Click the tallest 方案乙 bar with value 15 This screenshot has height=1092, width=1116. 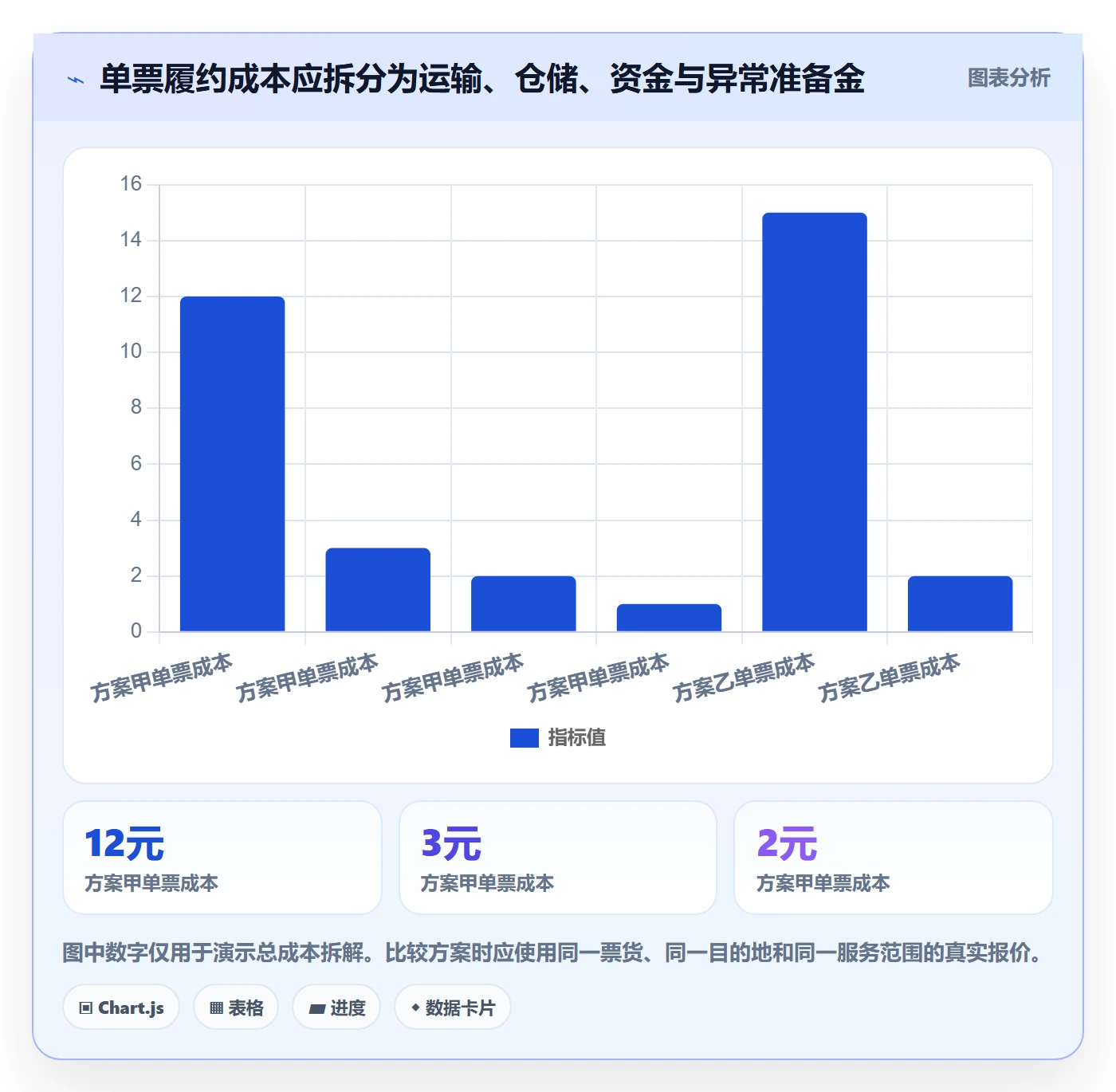(x=815, y=422)
